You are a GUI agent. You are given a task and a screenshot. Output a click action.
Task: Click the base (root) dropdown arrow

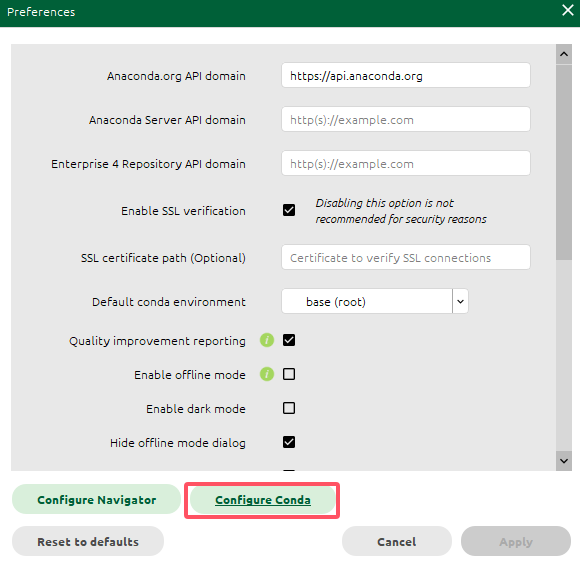pyautogui.click(x=460, y=301)
